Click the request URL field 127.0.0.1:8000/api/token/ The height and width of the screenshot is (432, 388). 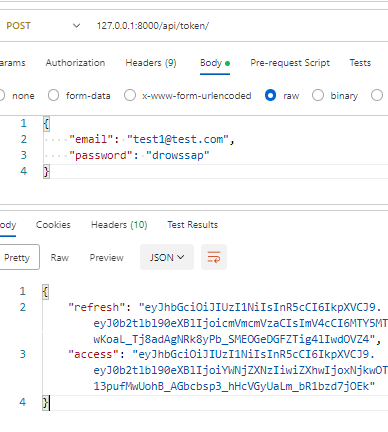(153, 26)
